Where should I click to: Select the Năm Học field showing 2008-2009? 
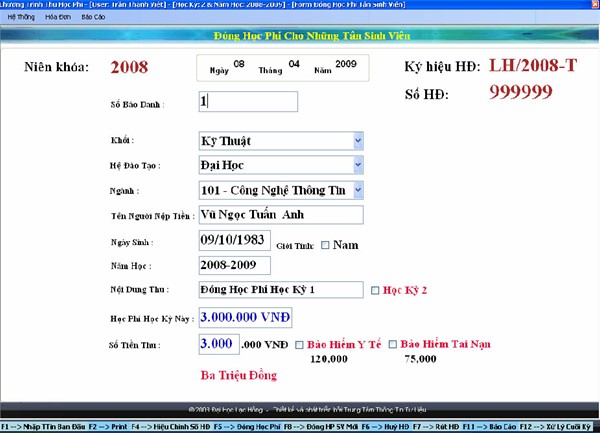pyautogui.click(x=234, y=265)
